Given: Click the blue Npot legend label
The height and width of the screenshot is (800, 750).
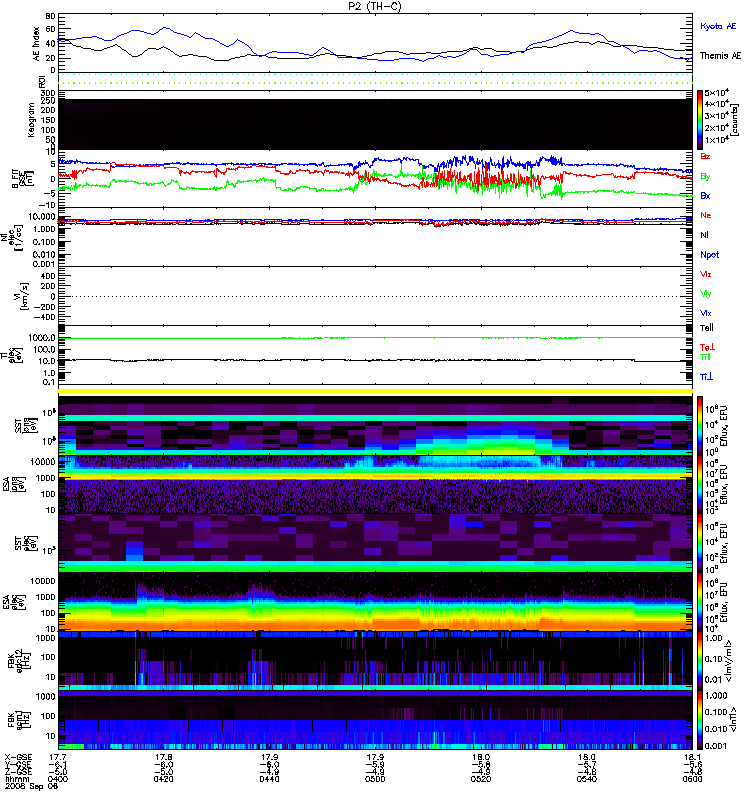Looking at the screenshot, I should pos(708,254).
